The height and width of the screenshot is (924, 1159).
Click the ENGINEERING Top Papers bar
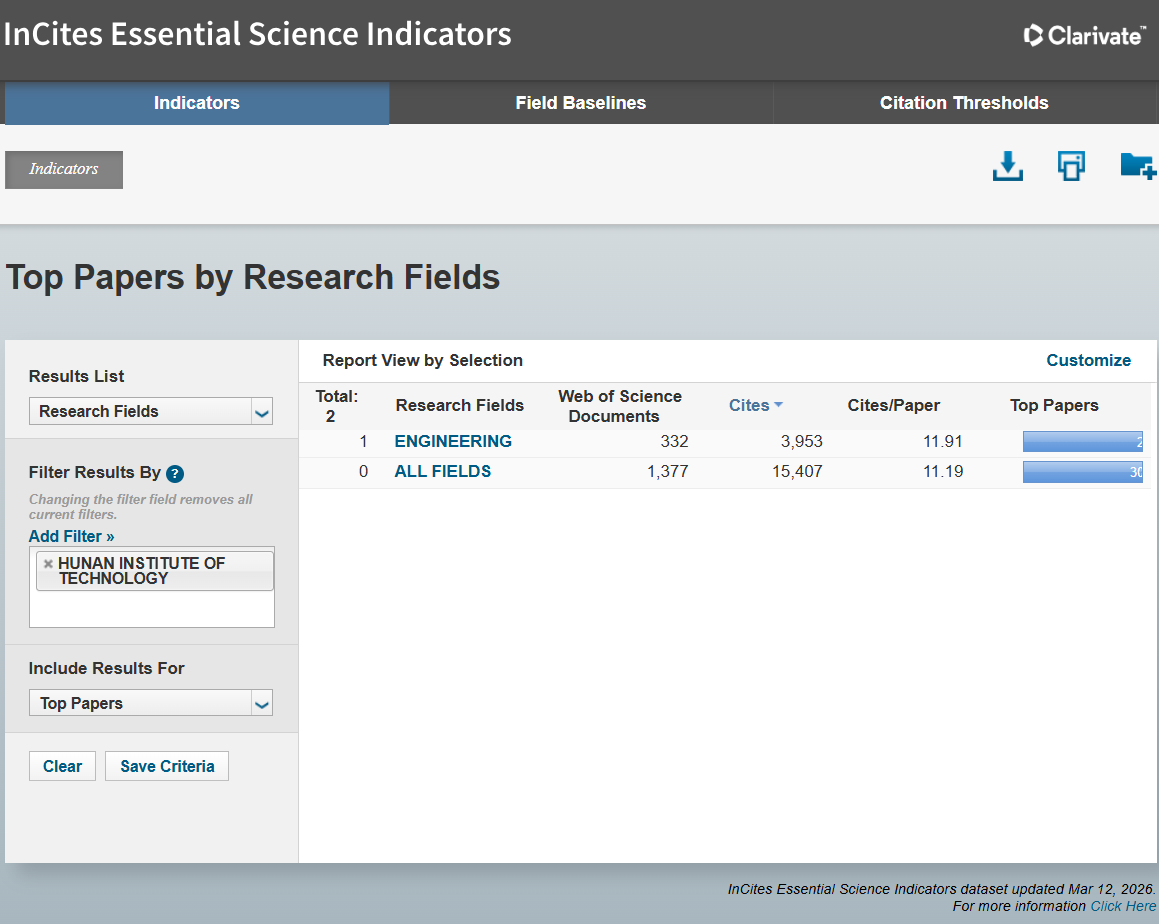pos(1081,442)
